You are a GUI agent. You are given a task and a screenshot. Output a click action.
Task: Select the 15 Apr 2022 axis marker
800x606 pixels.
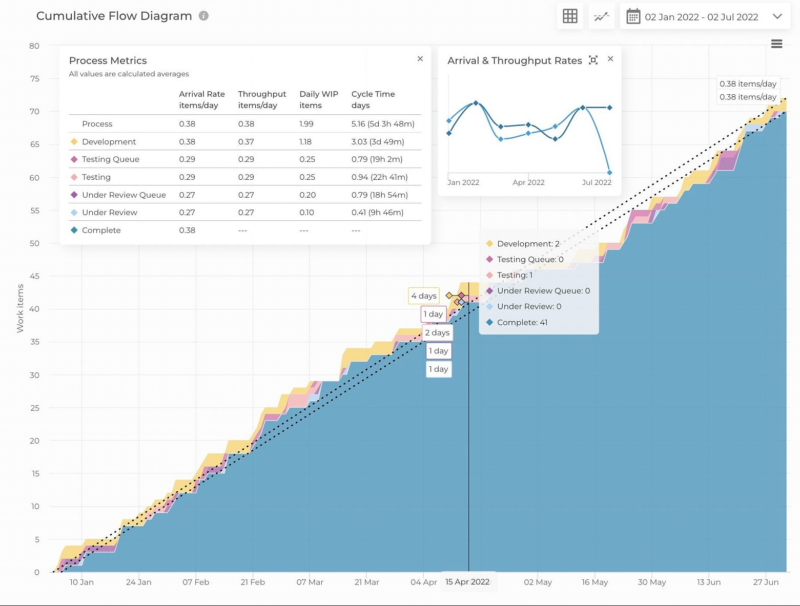pos(466,580)
